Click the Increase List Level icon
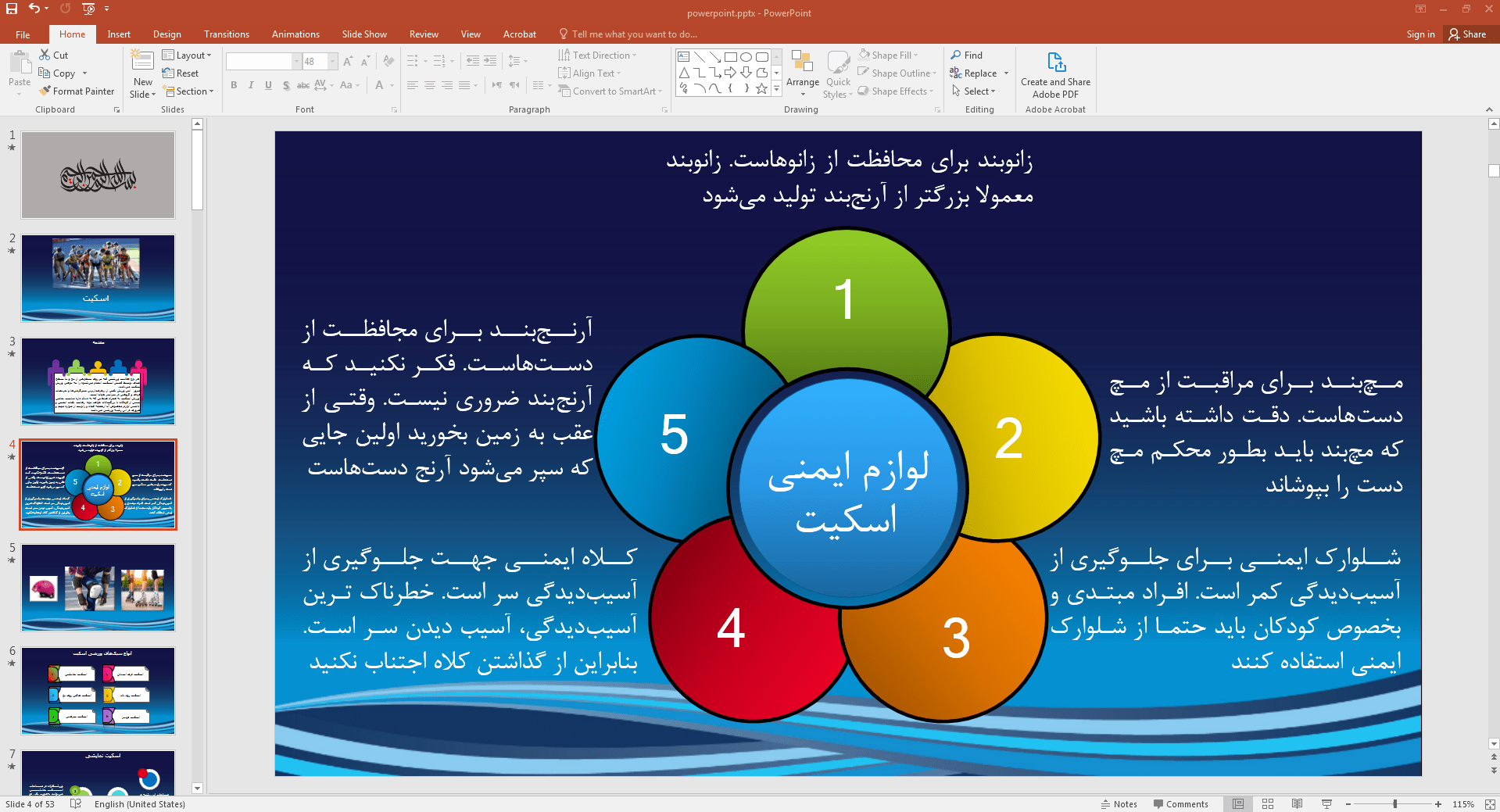This screenshot has width=1500, height=812. pos(490,61)
